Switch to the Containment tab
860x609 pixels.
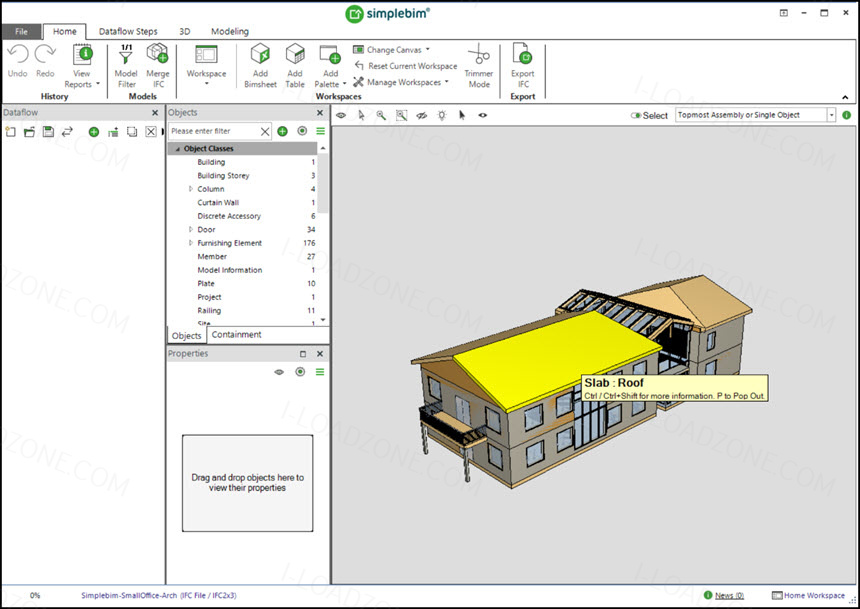236,335
